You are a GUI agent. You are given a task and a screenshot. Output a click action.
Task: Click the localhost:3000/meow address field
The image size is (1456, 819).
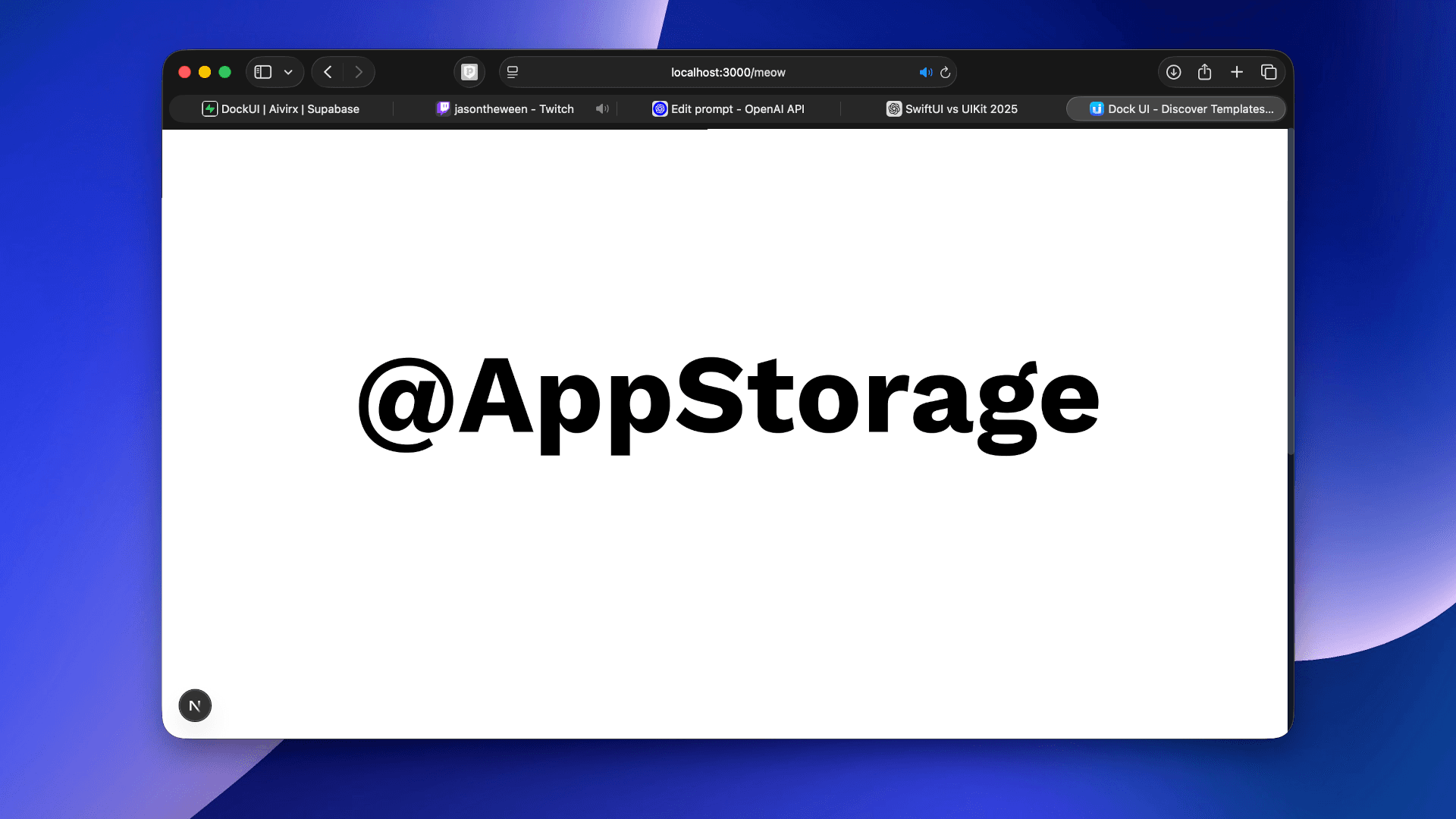tap(727, 72)
